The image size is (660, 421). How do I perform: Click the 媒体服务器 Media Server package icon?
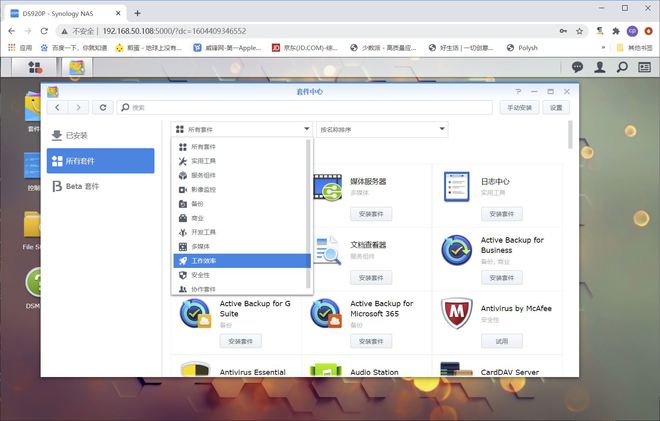coord(328,187)
